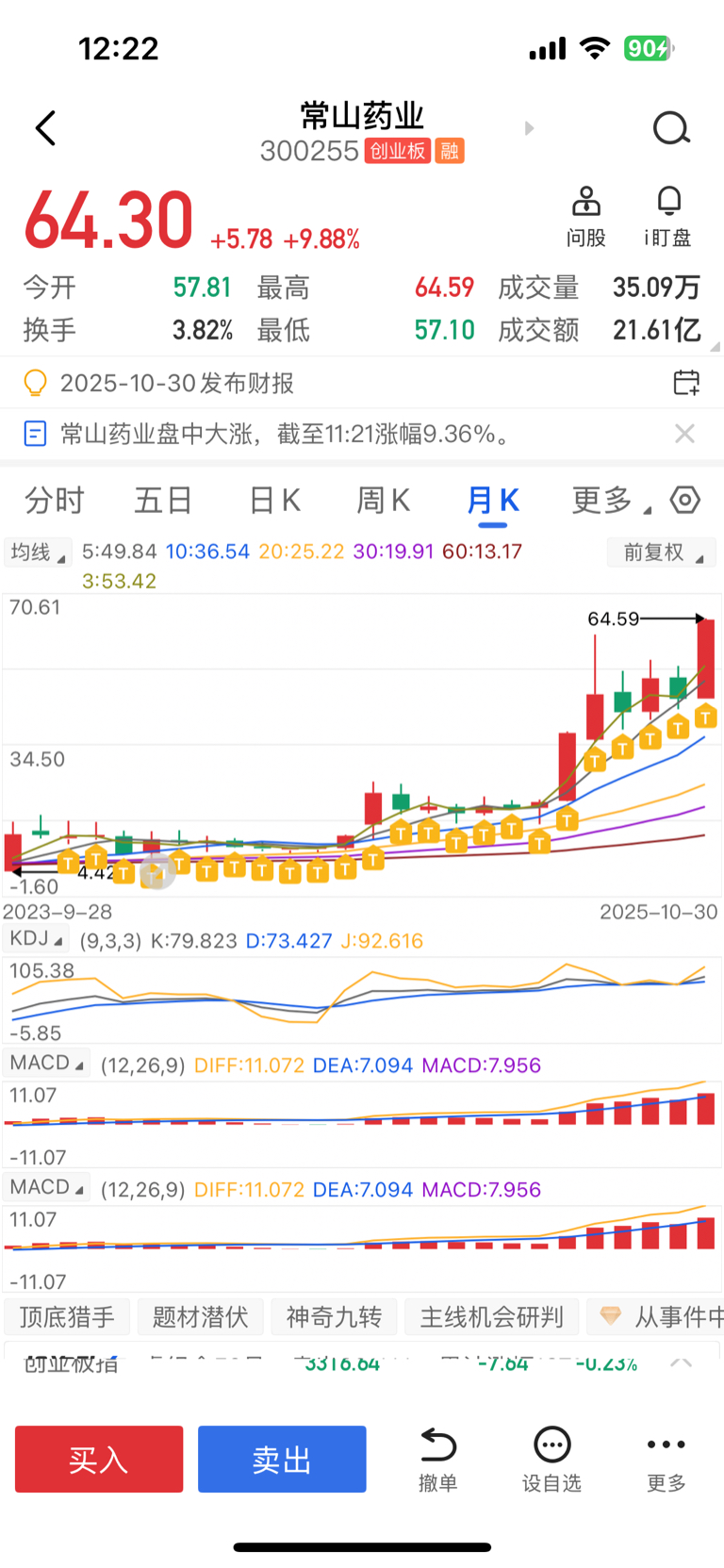Tap stock title 常山药业
This screenshot has height=1568, width=724.
pos(362,115)
